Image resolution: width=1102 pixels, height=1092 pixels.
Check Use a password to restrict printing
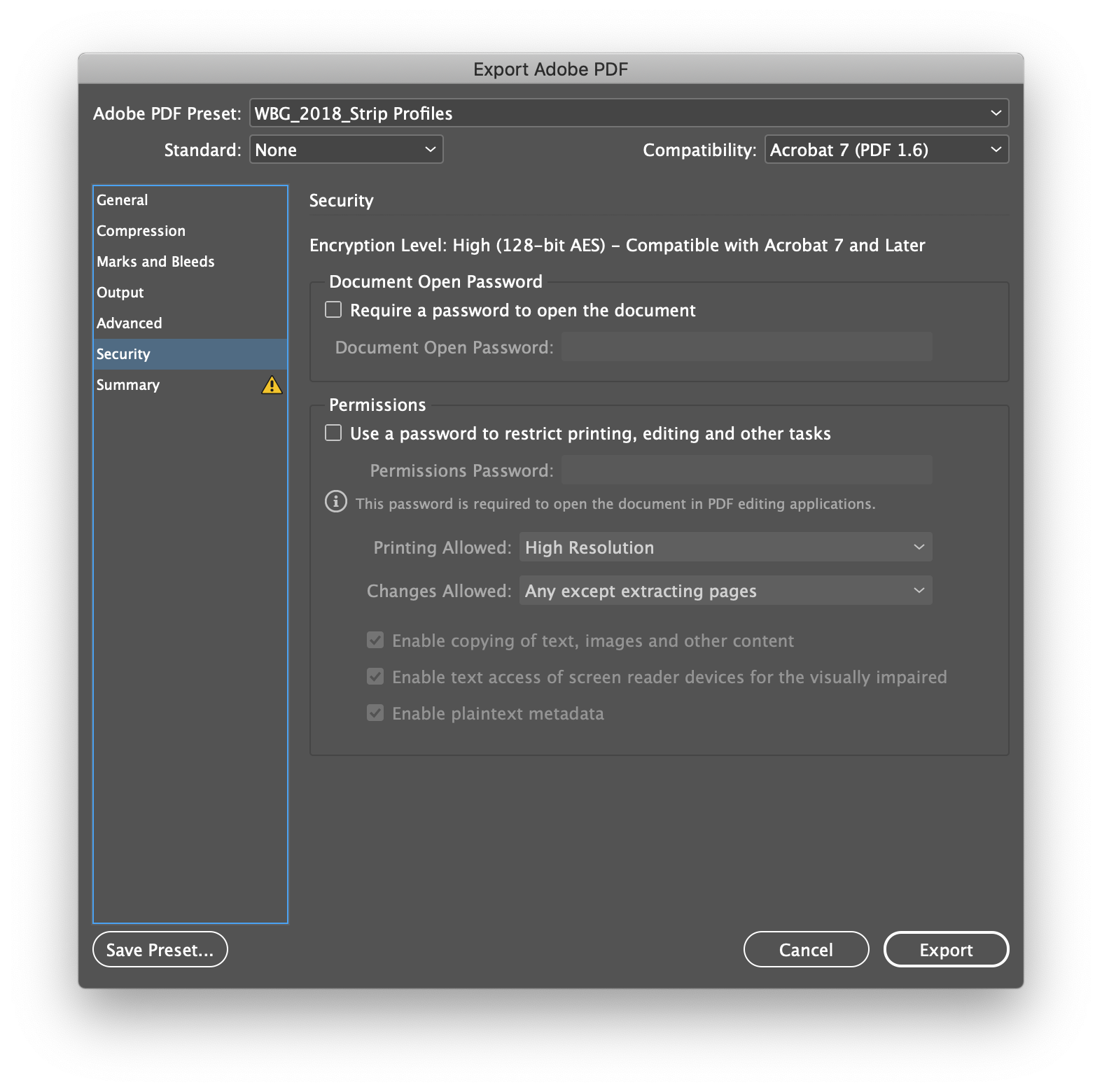point(333,433)
